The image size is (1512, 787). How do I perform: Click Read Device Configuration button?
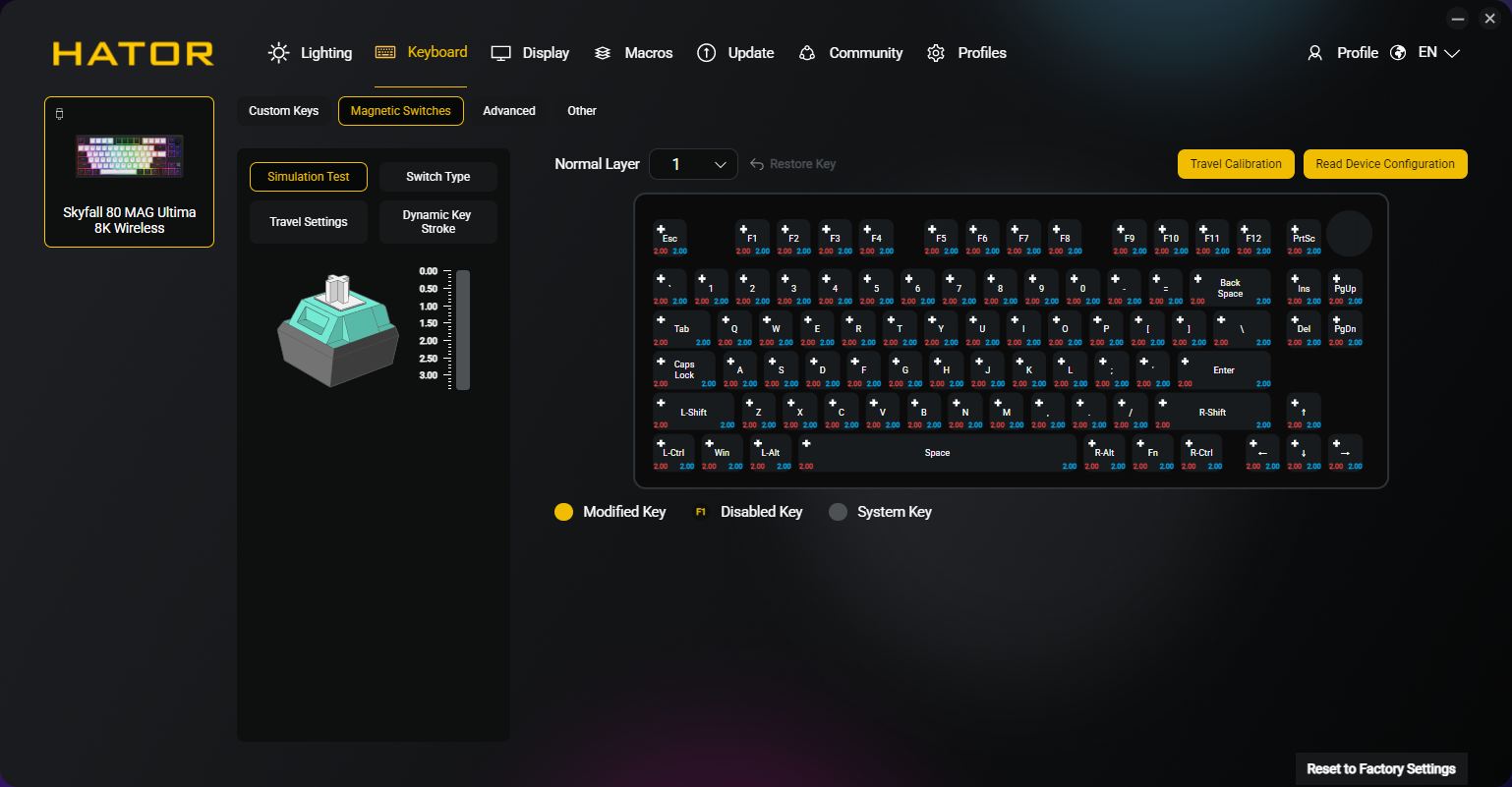coord(1384,164)
